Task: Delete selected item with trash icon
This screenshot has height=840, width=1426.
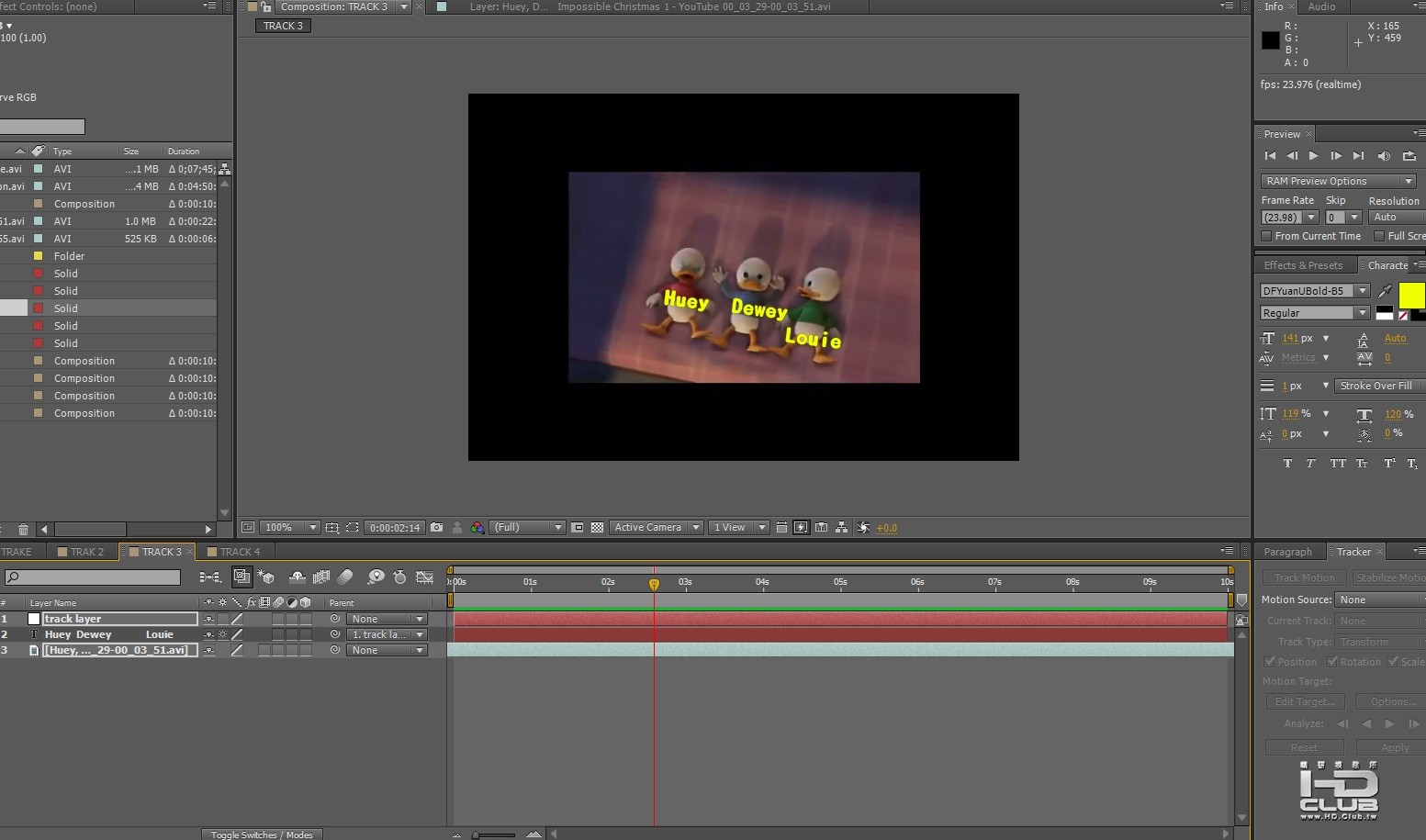Action: coord(23,530)
